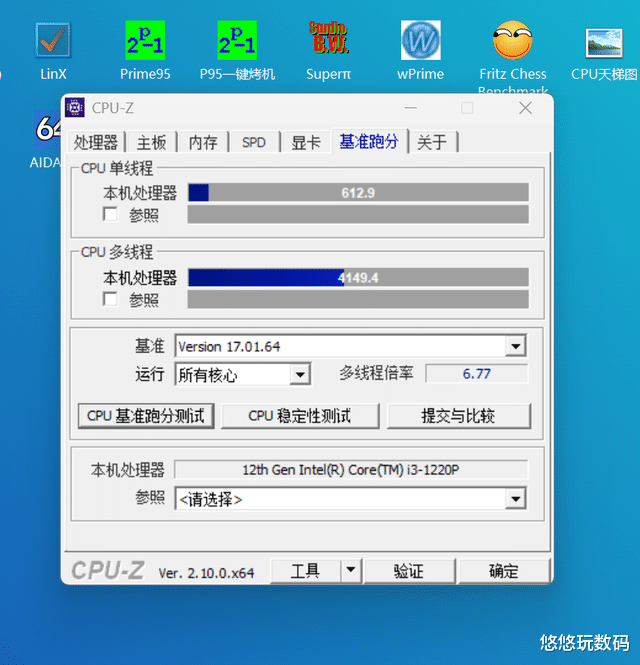
Task: Select the SPD tab
Action: tap(254, 142)
